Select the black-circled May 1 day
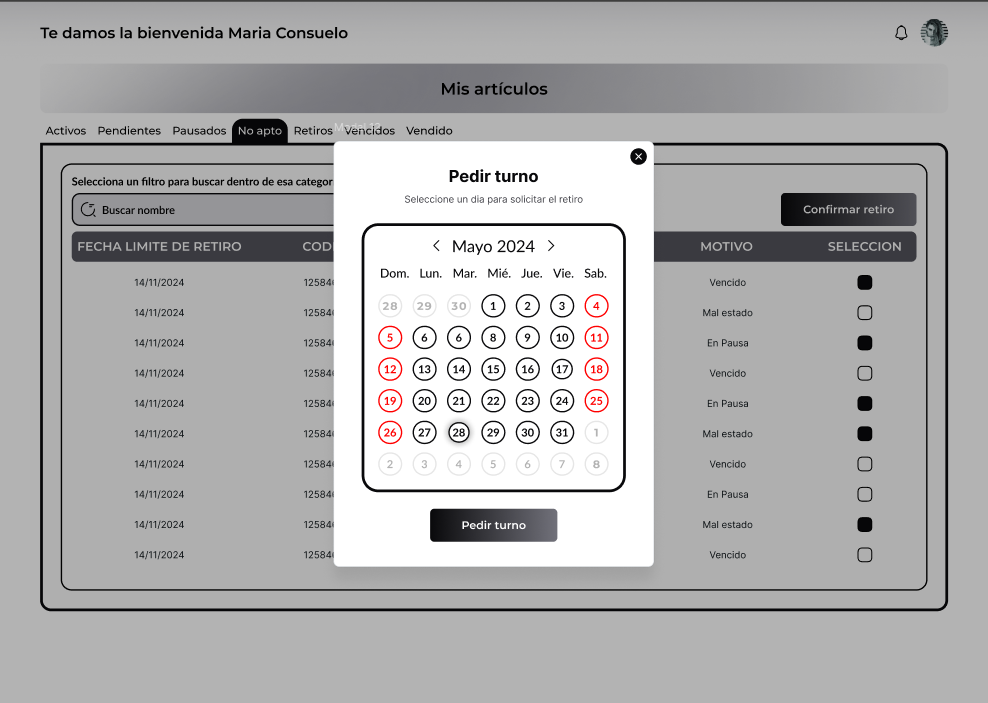Viewport: 988px width, 703px height. click(493, 306)
